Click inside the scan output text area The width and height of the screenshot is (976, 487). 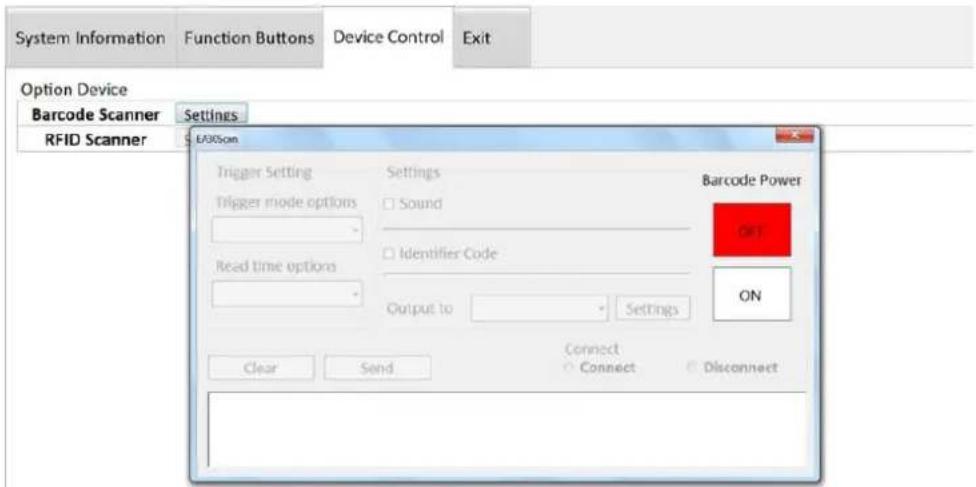pyautogui.click(x=507, y=429)
